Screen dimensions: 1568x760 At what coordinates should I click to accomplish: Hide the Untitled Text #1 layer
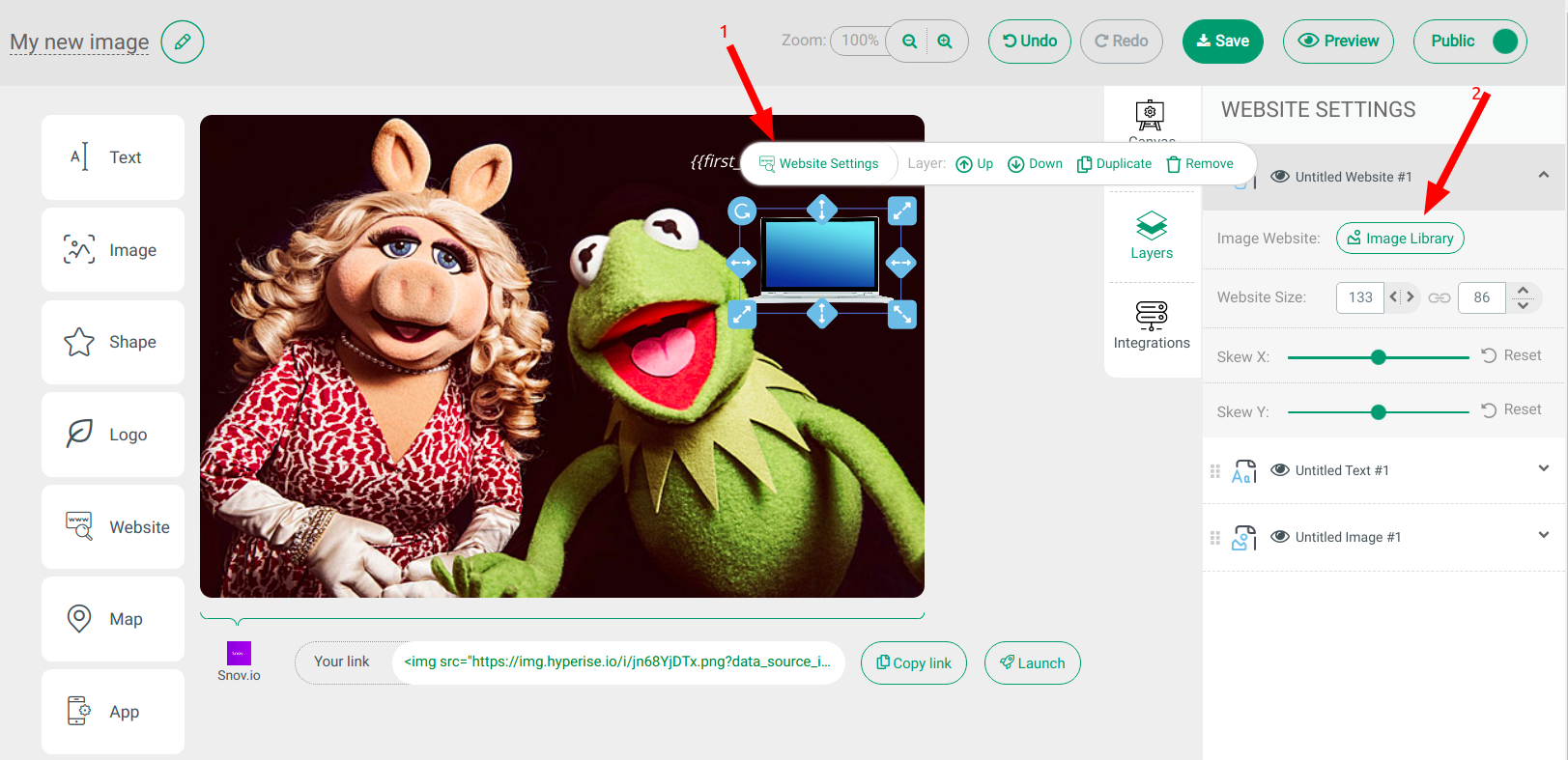[1280, 470]
